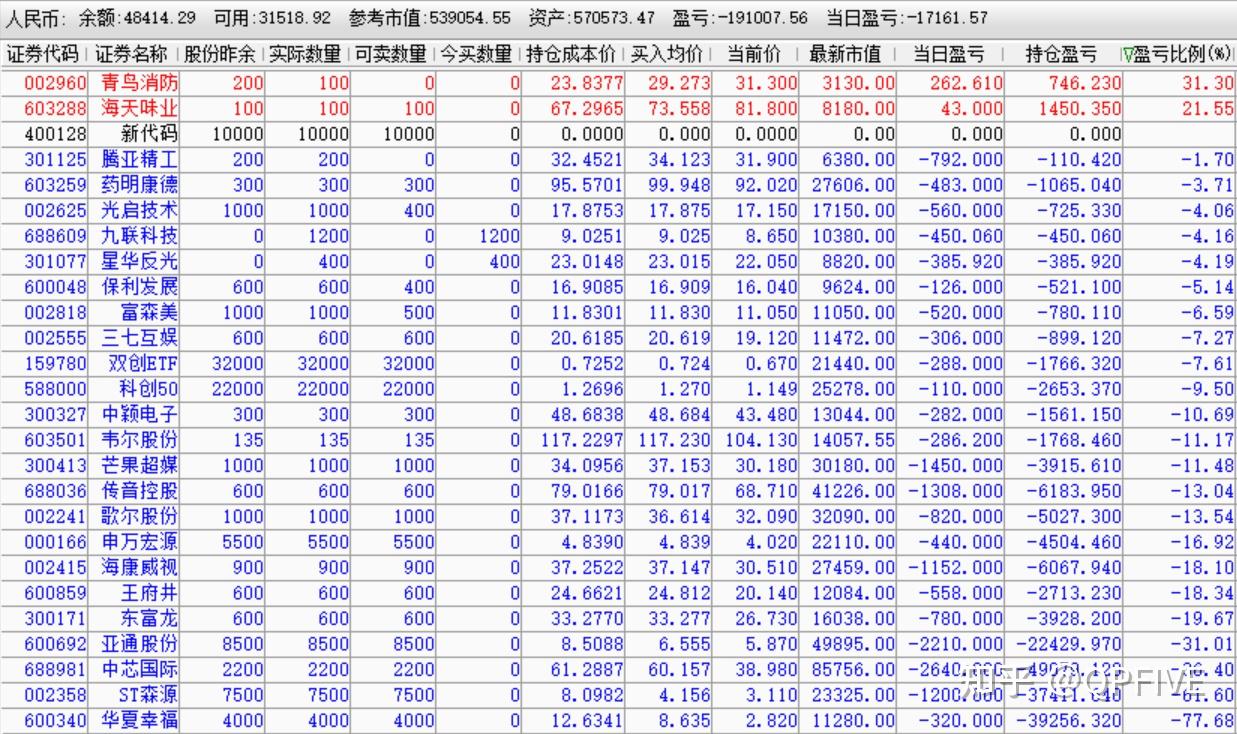1237x734 pixels.
Task: Click stock code 588000
Action: (x=56, y=389)
